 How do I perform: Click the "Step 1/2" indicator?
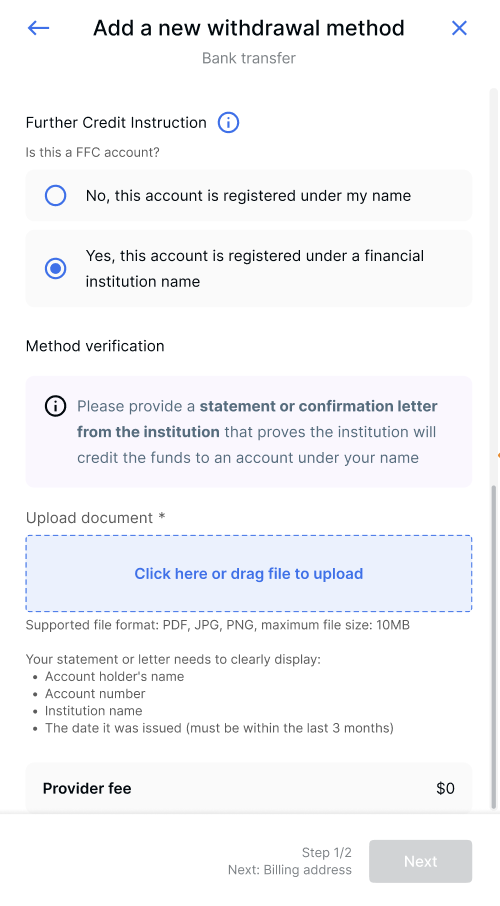point(327,852)
